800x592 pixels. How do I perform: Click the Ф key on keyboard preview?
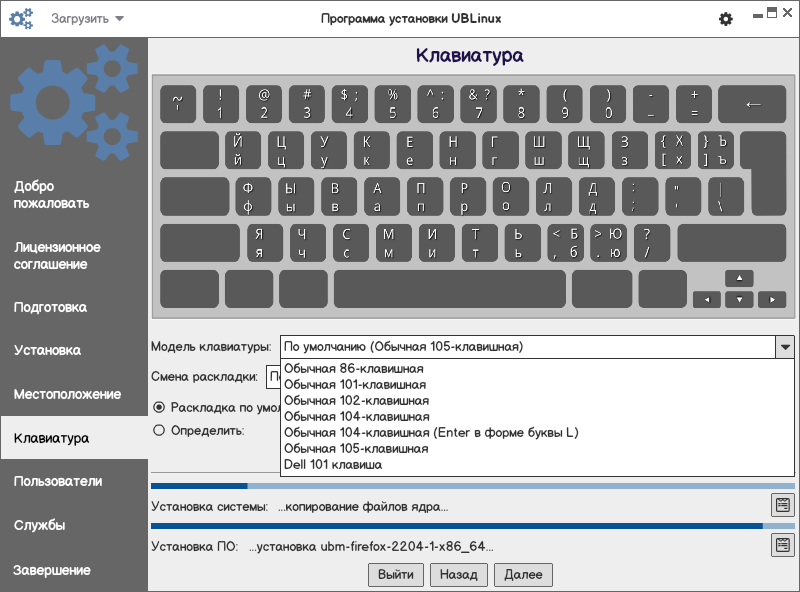(x=253, y=197)
